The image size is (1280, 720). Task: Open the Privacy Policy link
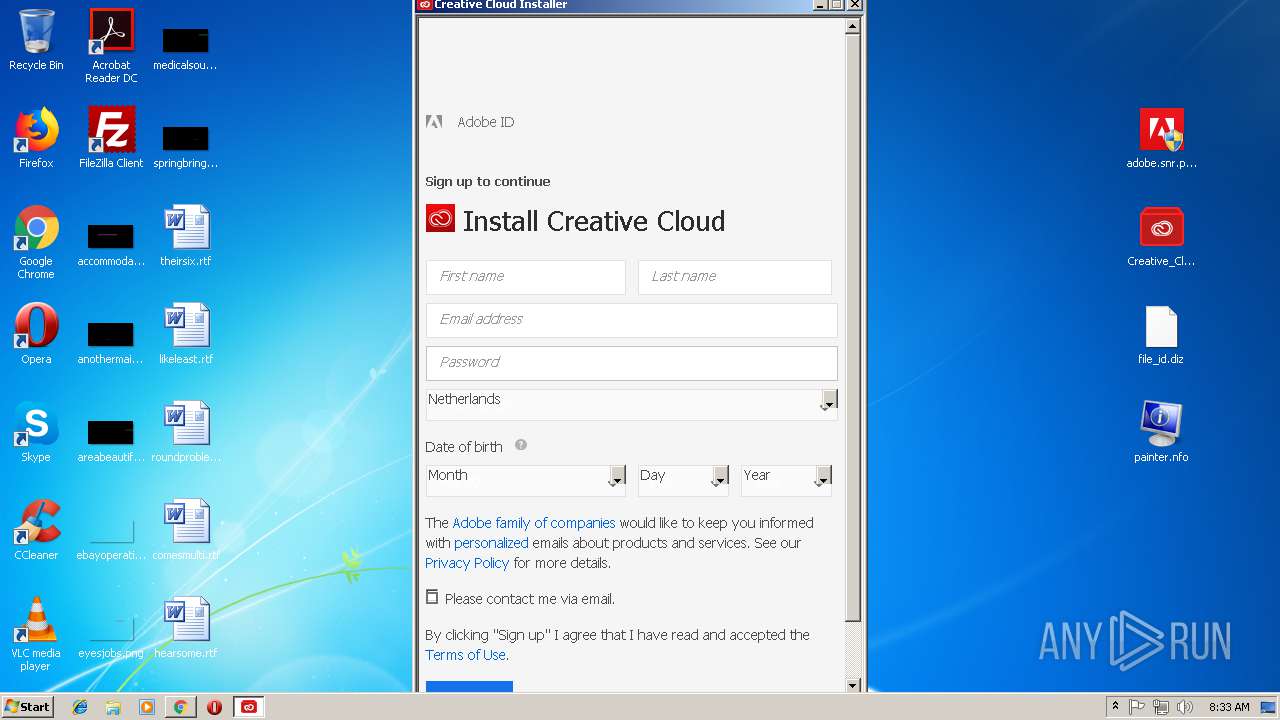(467, 563)
